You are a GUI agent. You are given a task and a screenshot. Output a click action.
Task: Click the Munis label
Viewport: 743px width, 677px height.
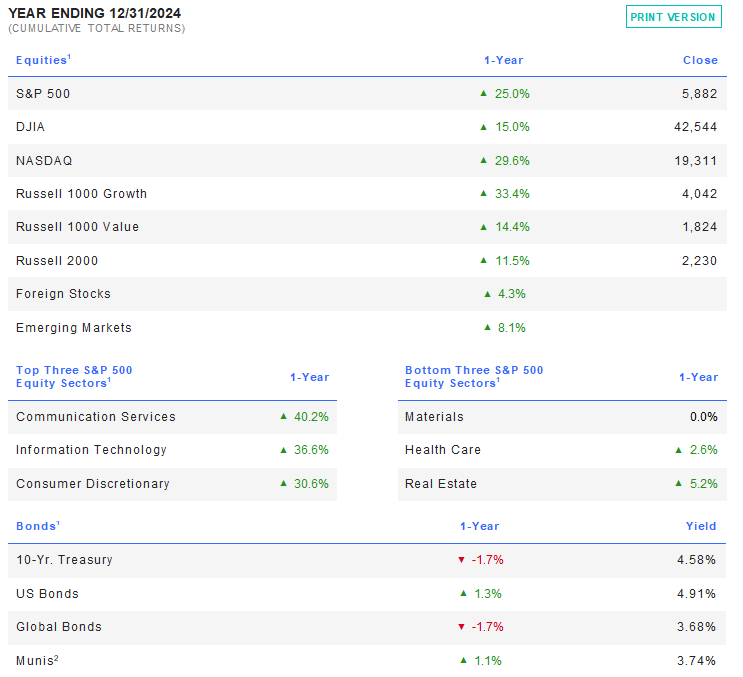click(x=37, y=660)
